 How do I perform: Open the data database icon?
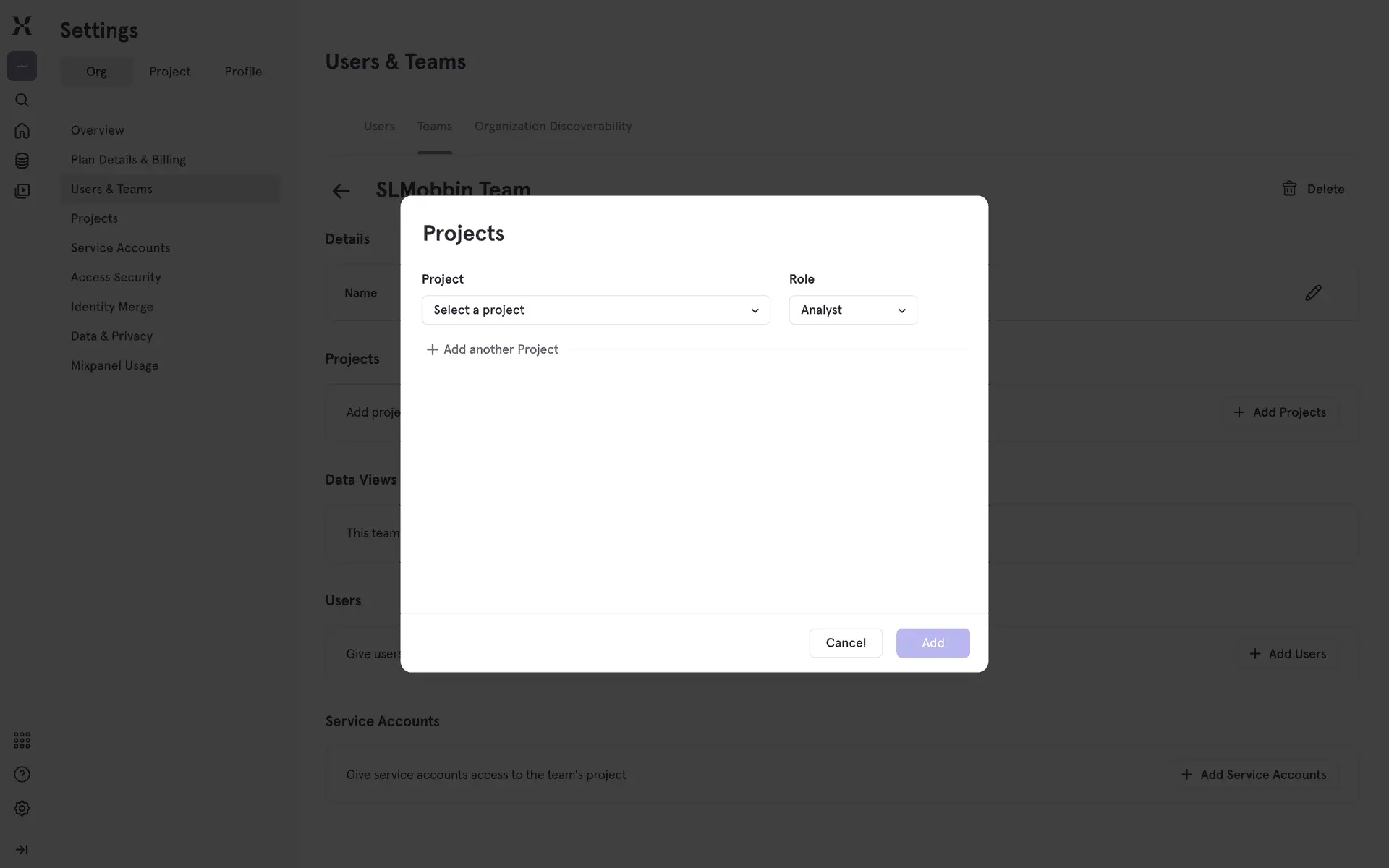click(x=22, y=161)
